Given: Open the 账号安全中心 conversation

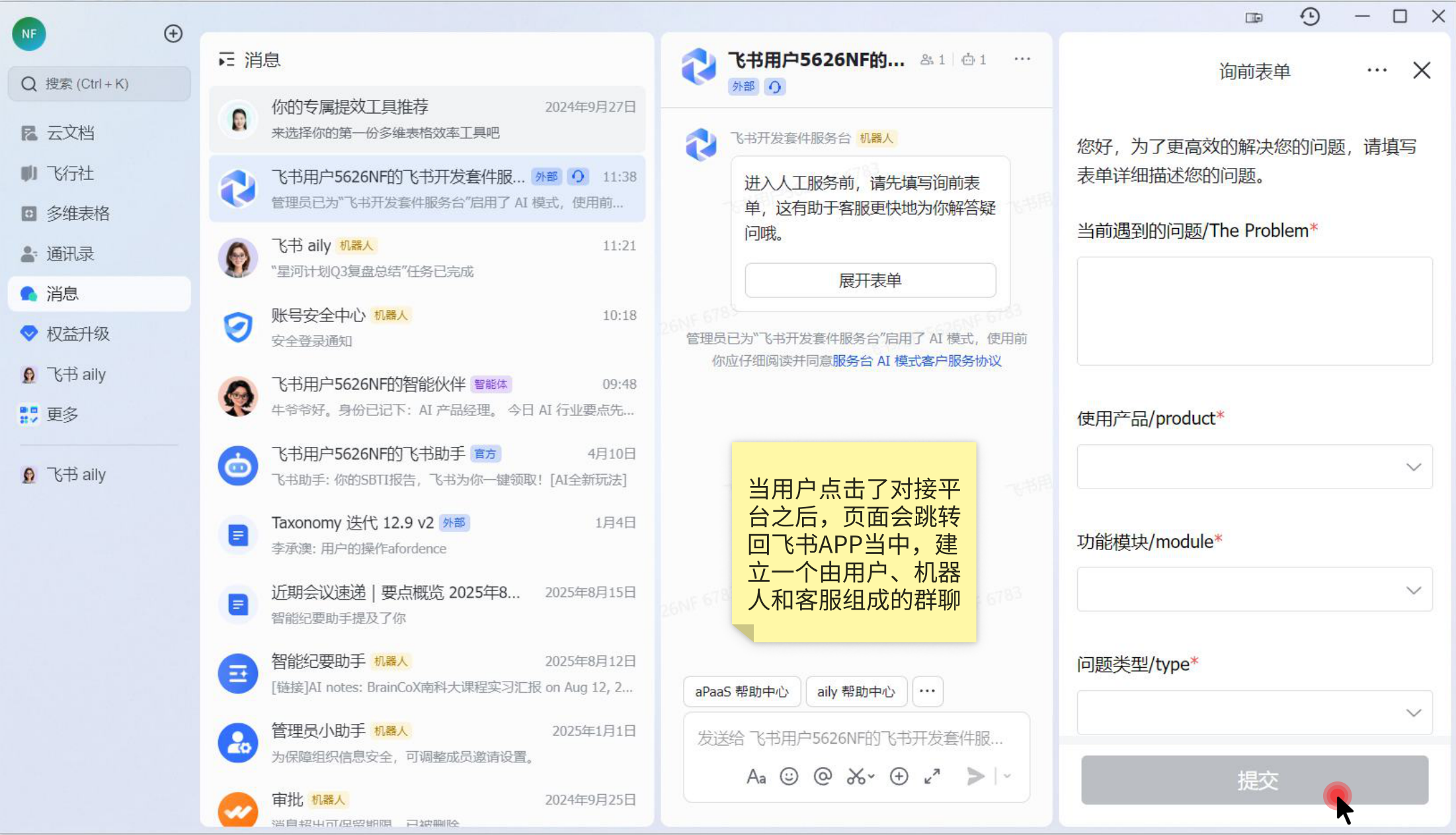Looking at the screenshot, I should pos(427,327).
